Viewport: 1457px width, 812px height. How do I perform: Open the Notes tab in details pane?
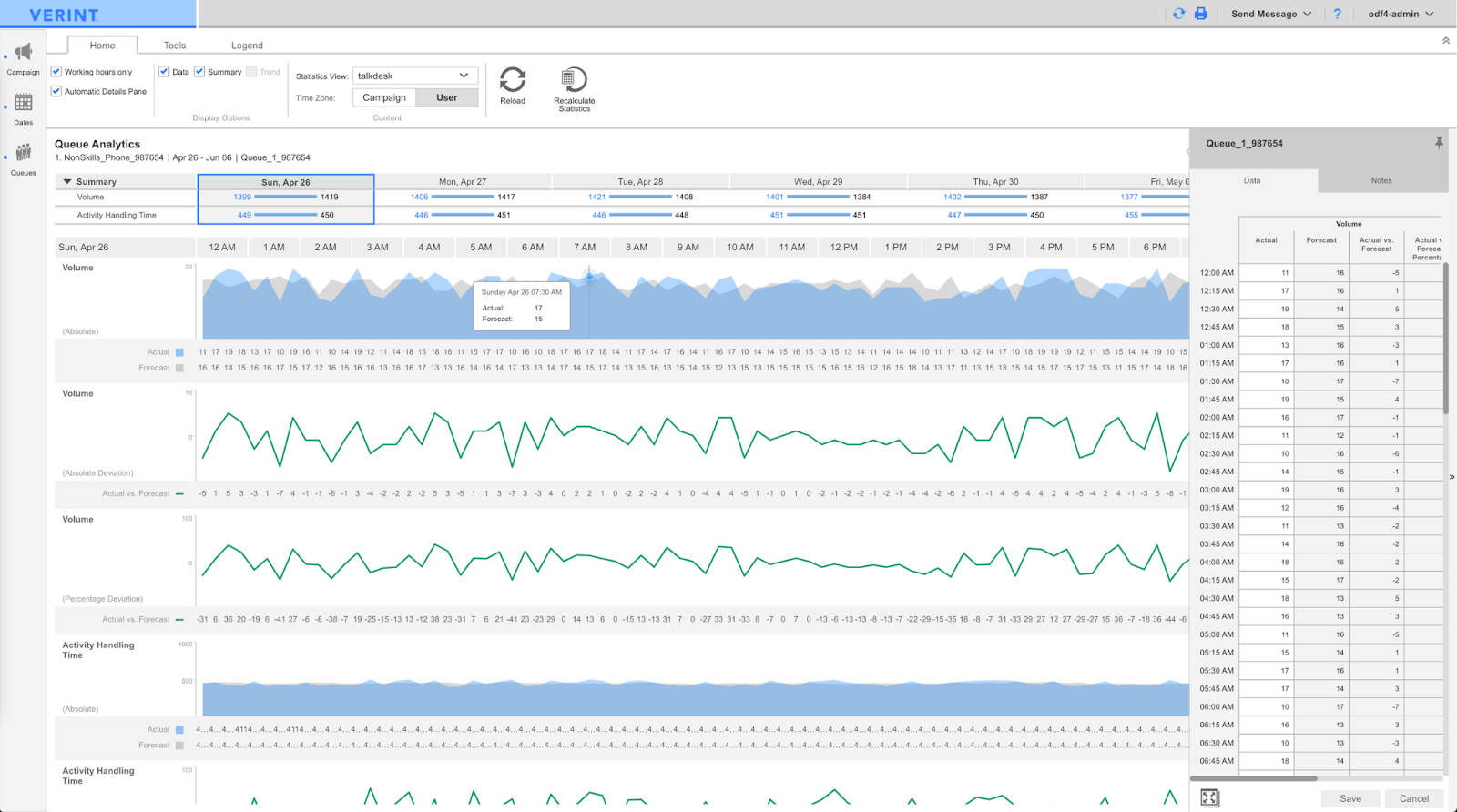coord(1381,180)
